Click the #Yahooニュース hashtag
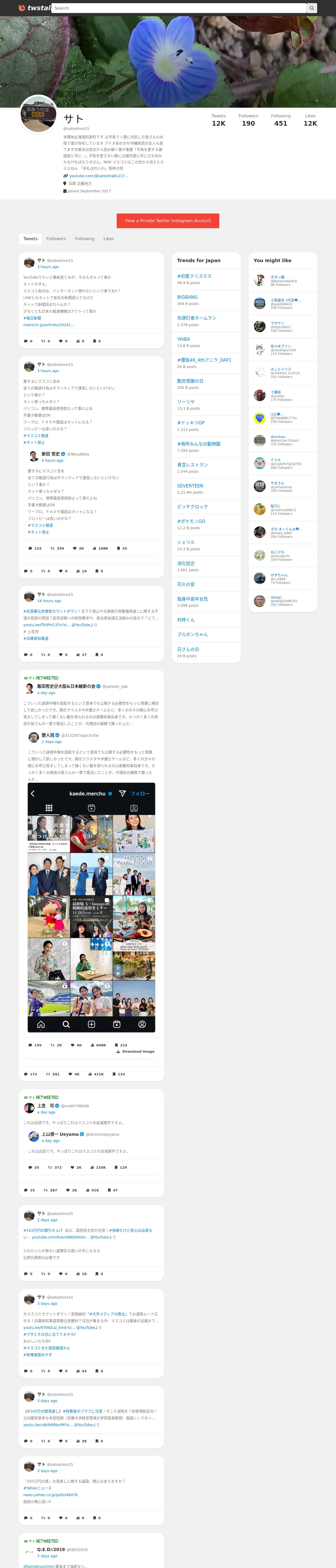This screenshot has width=336, height=1568. (x=37, y=1488)
